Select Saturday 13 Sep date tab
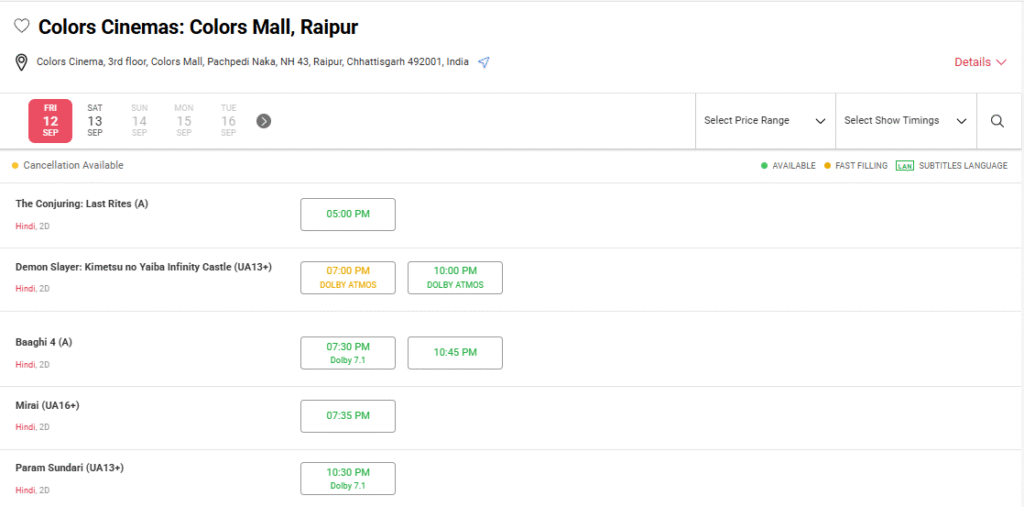This screenshot has width=1024, height=507. tap(95, 121)
